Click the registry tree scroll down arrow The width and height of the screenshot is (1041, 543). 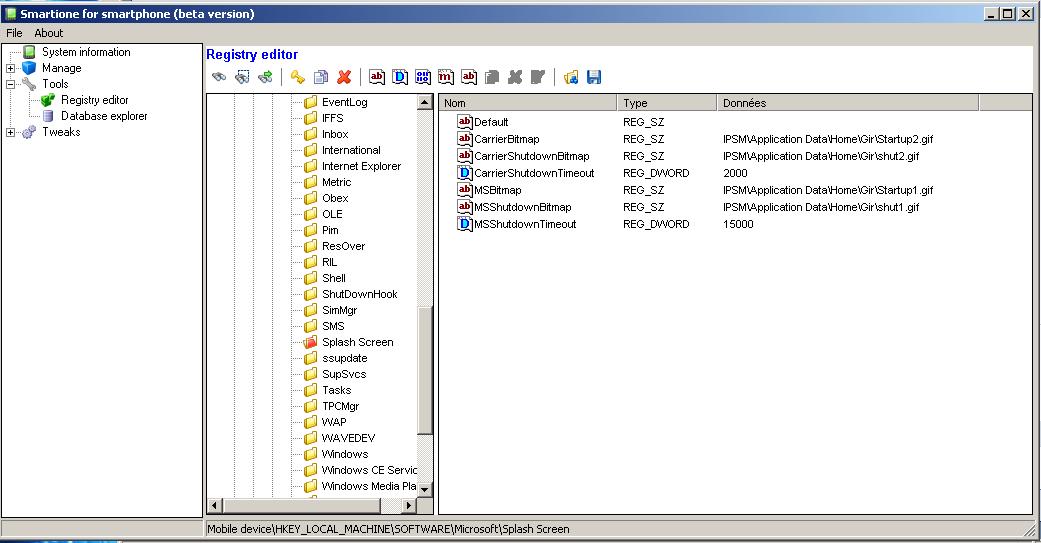point(425,489)
